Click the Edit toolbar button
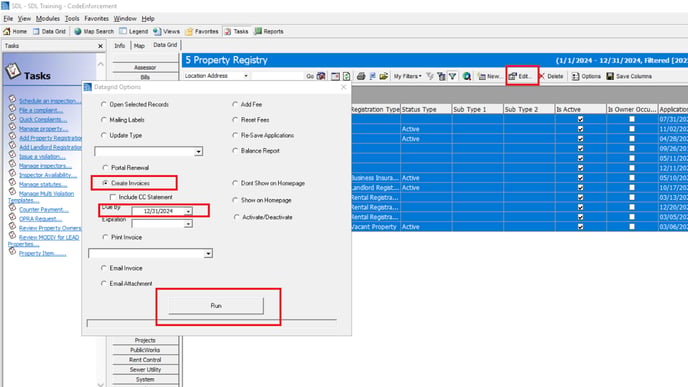 (521, 76)
